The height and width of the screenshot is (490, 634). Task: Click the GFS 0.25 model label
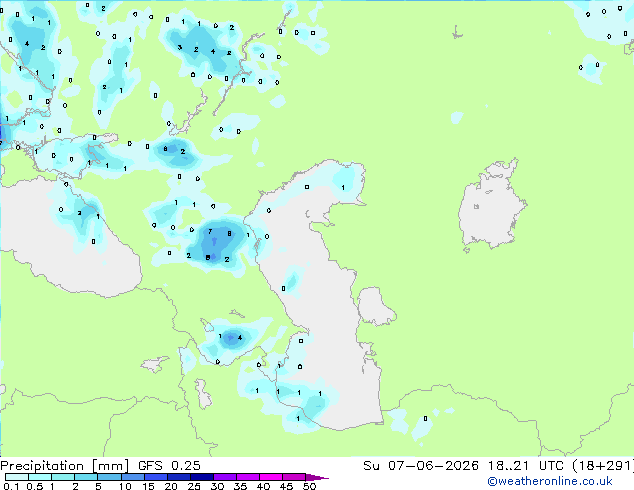(169, 466)
